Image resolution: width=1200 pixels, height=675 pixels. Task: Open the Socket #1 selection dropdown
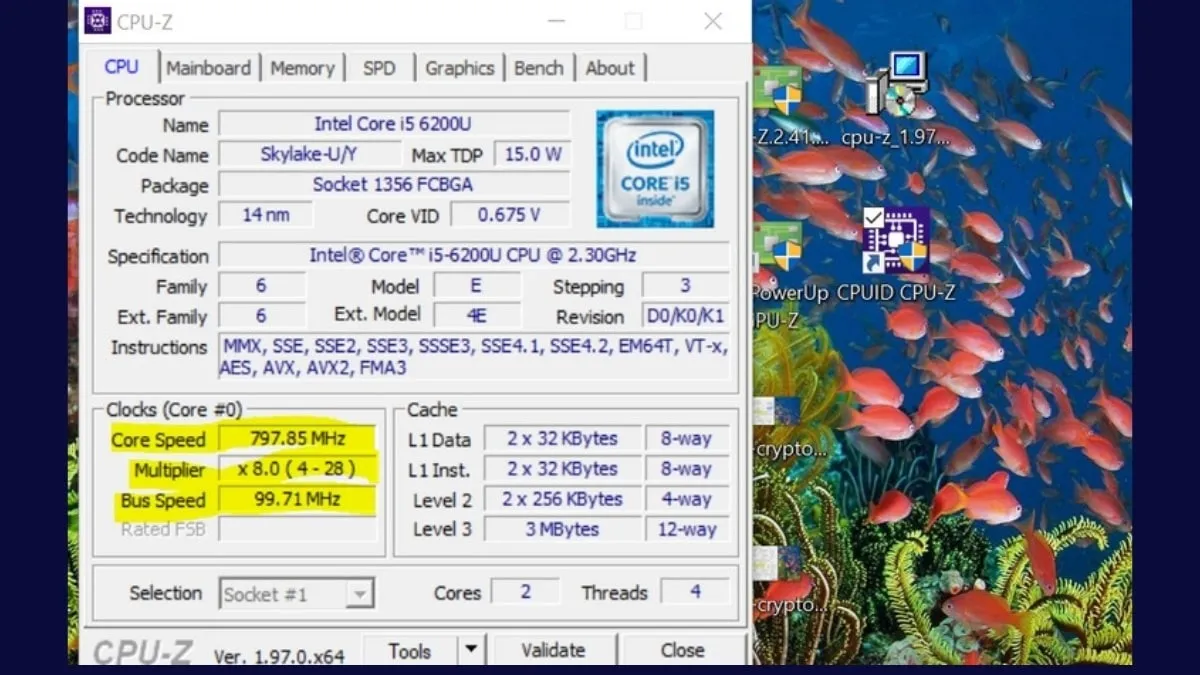point(360,593)
